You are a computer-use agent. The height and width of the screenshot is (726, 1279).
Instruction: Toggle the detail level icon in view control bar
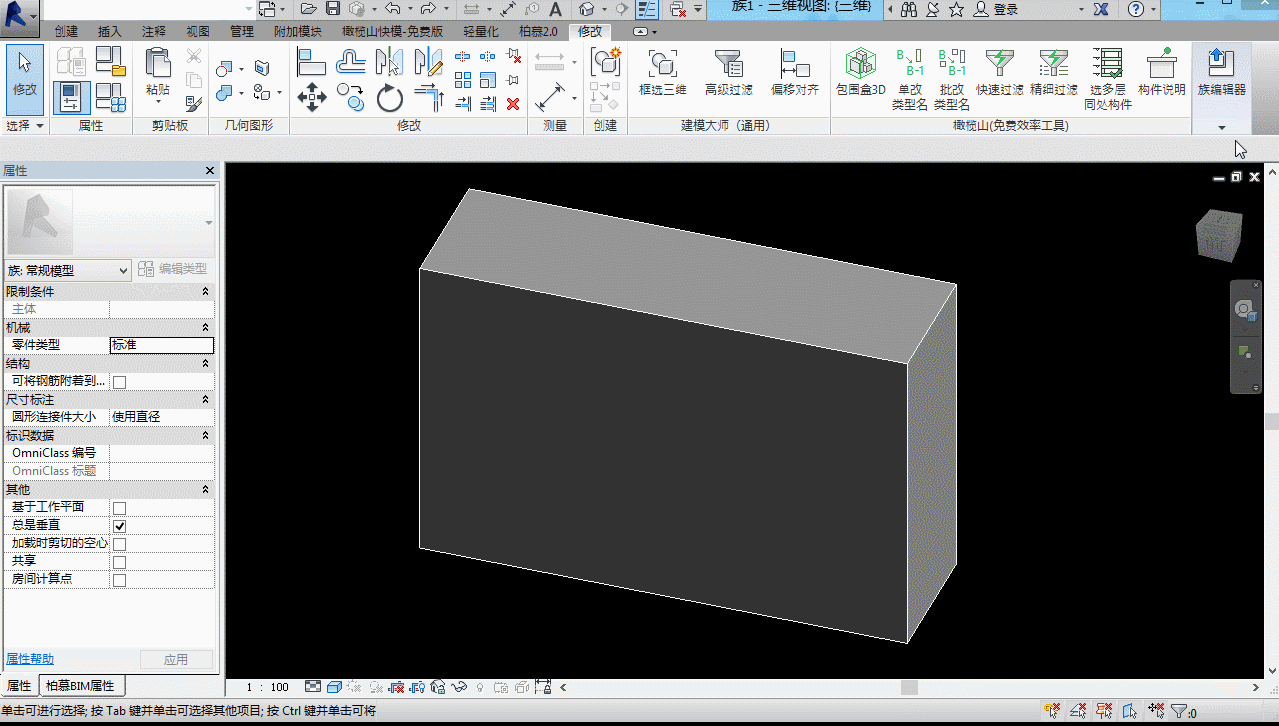coord(313,687)
